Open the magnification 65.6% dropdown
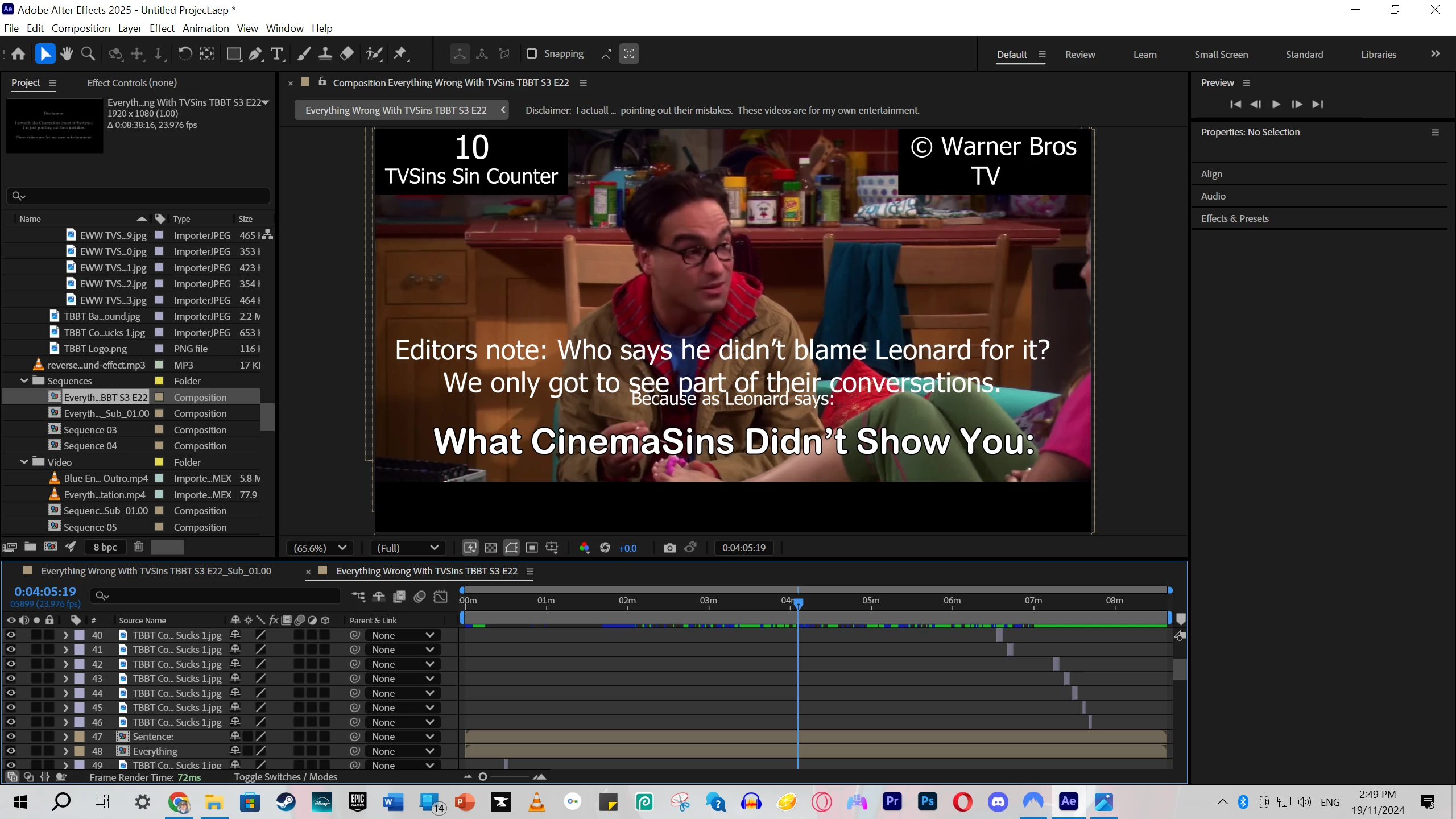Screen dimensions: 1456x819 click(320, 548)
